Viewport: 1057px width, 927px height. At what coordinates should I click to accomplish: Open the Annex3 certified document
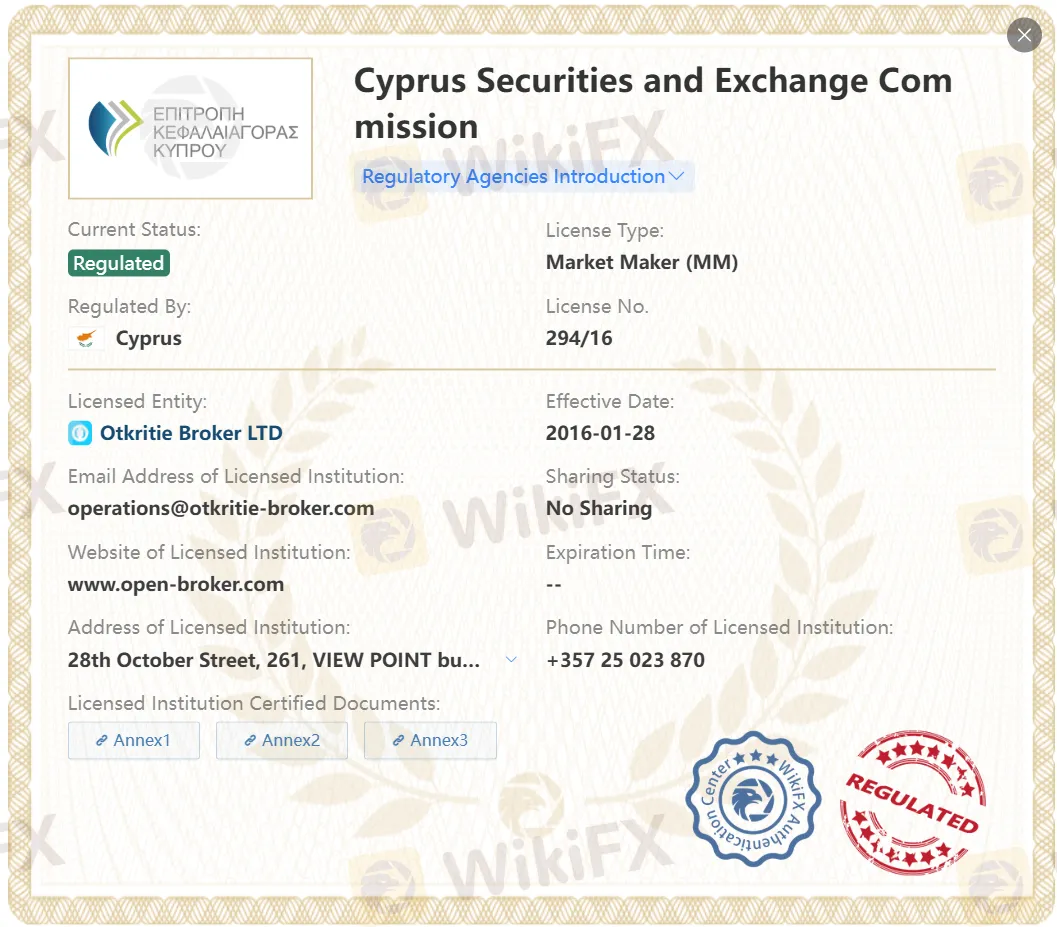[x=430, y=740]
